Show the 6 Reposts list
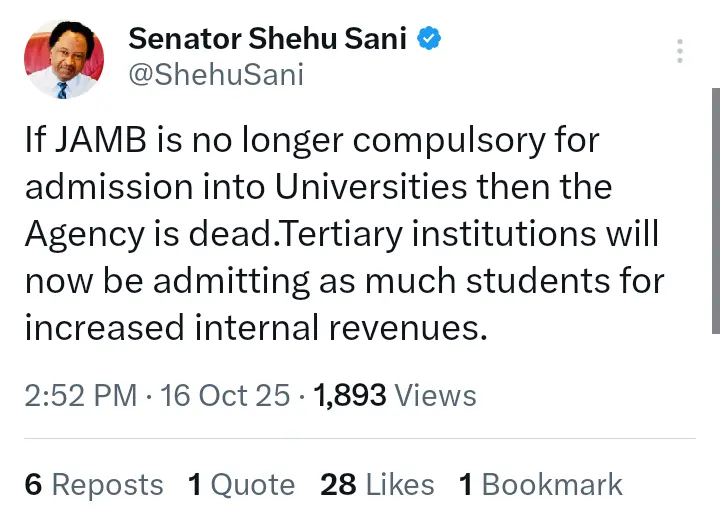 click(x=93, y=485)
